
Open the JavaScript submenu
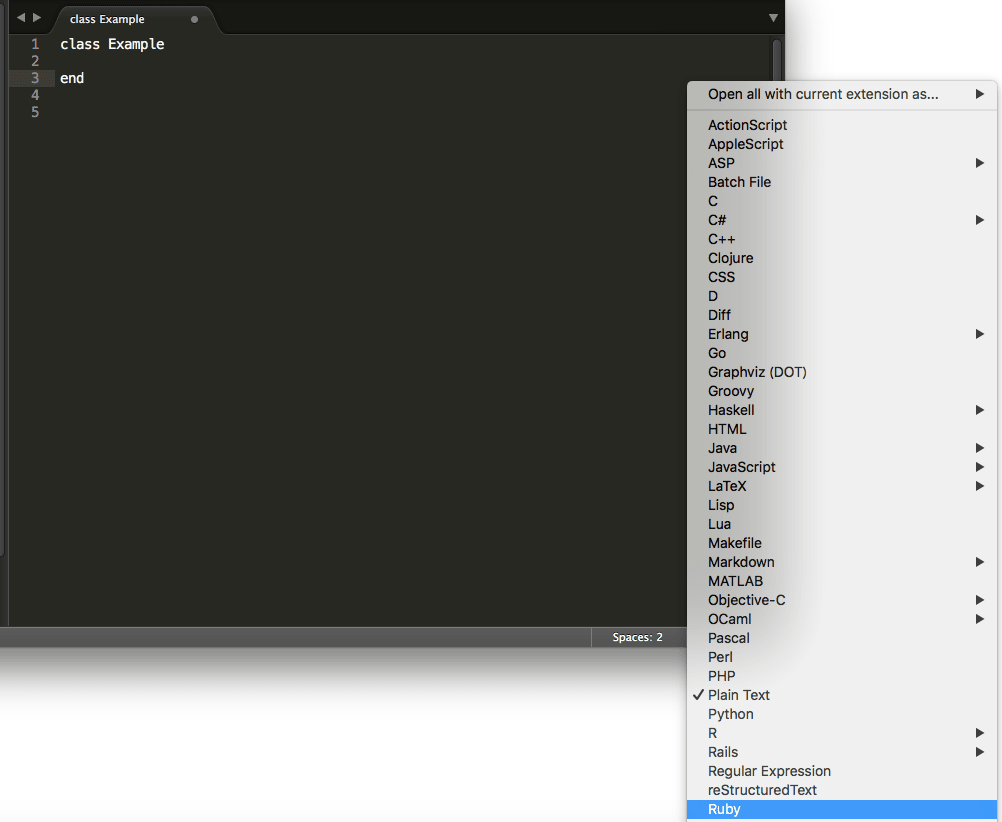(842, 467)
